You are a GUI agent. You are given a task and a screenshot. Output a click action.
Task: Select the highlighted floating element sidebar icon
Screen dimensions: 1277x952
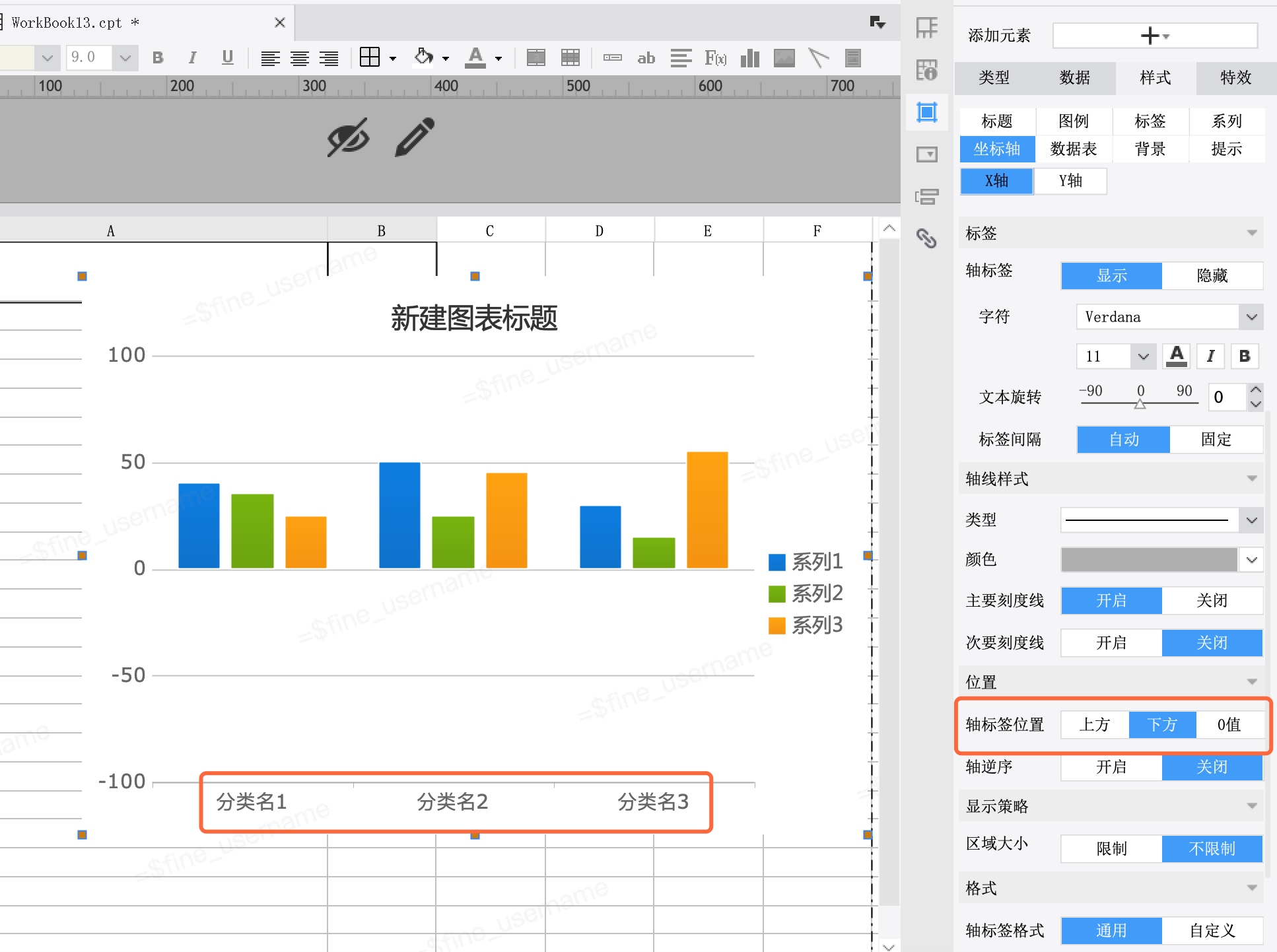click(927, 112)
